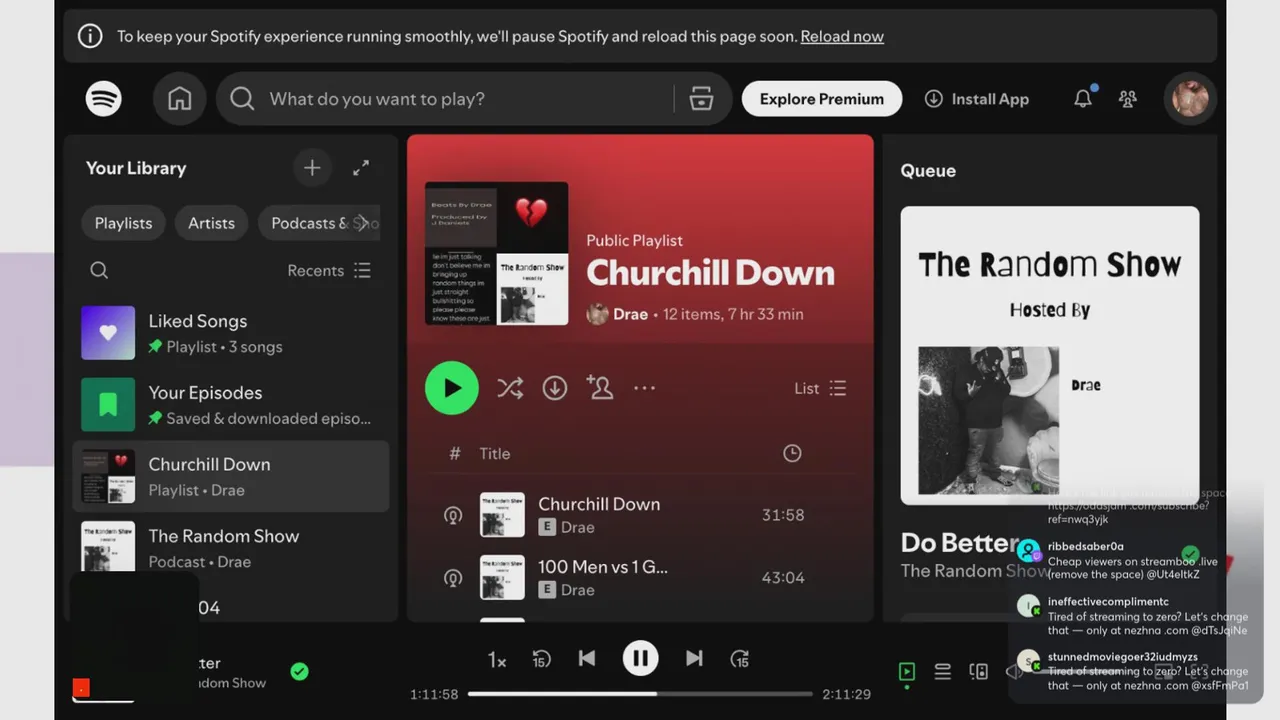The width and height of the screenshot is (1280, 720).
Task: Open Your Episodes in library
Action: (x=231, y=405)
